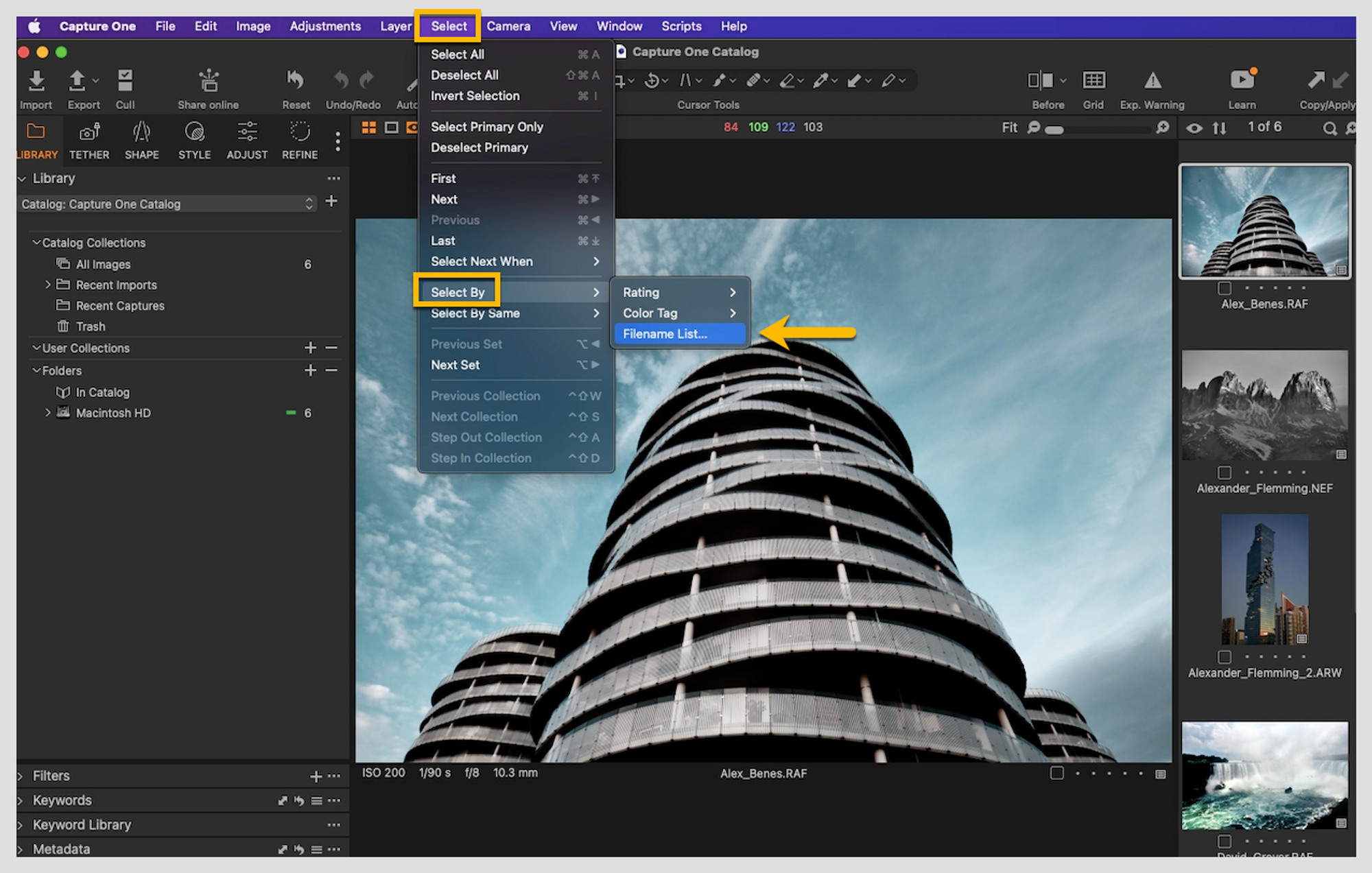Open the Refine tool tab
Image resolution: width=1372 pixels, height=873 pixels.
300,140
